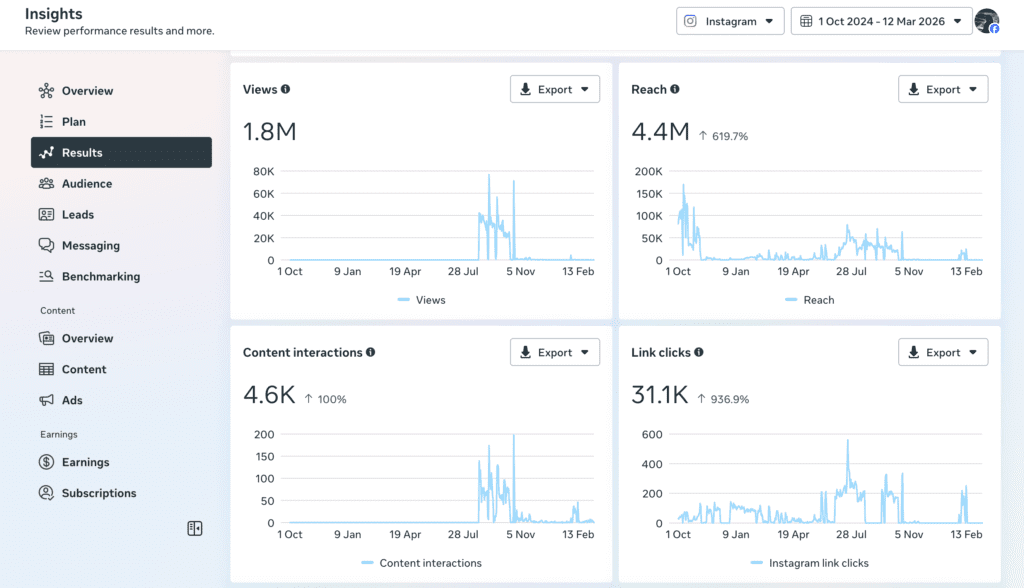This screenshot has width=1024, height=588.
Task: Click the info icon beside Link clicks
Action: [699, 353]
